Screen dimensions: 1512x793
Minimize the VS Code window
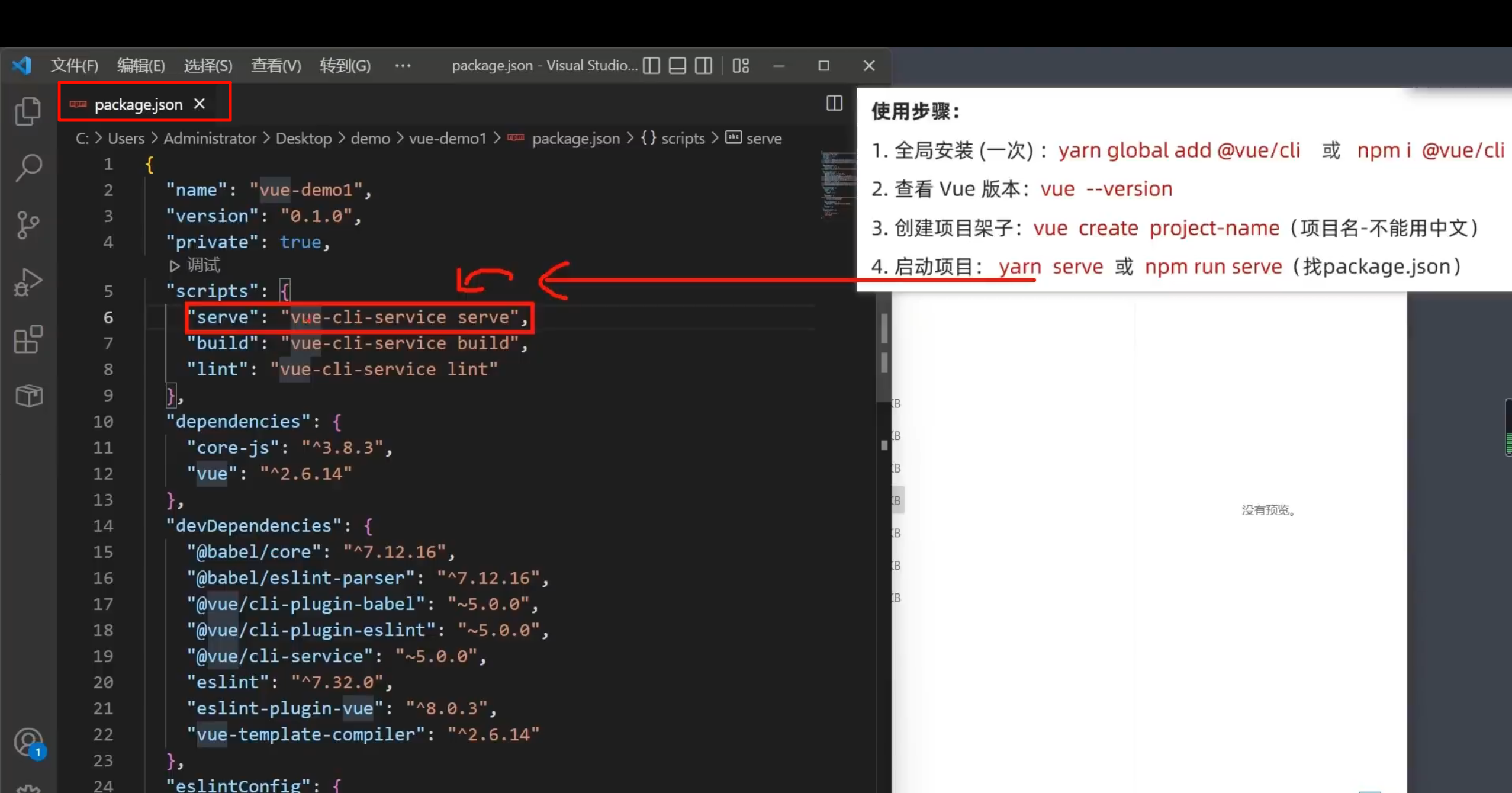tap(778, 65)
